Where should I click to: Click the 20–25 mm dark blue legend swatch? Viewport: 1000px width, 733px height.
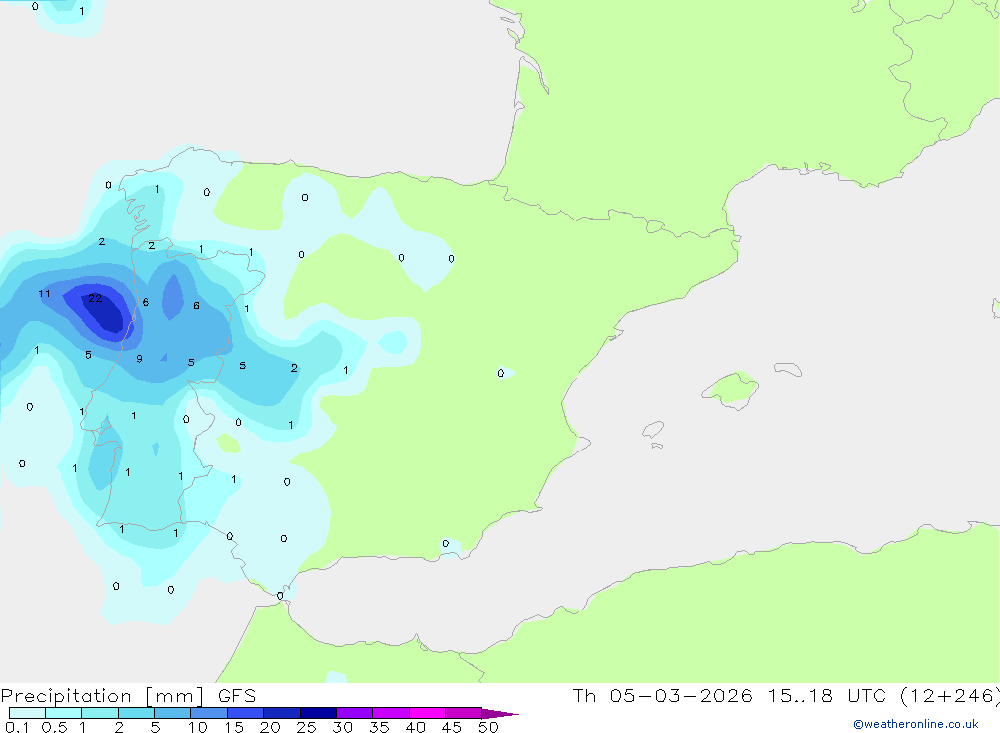(x=281, y=713)
